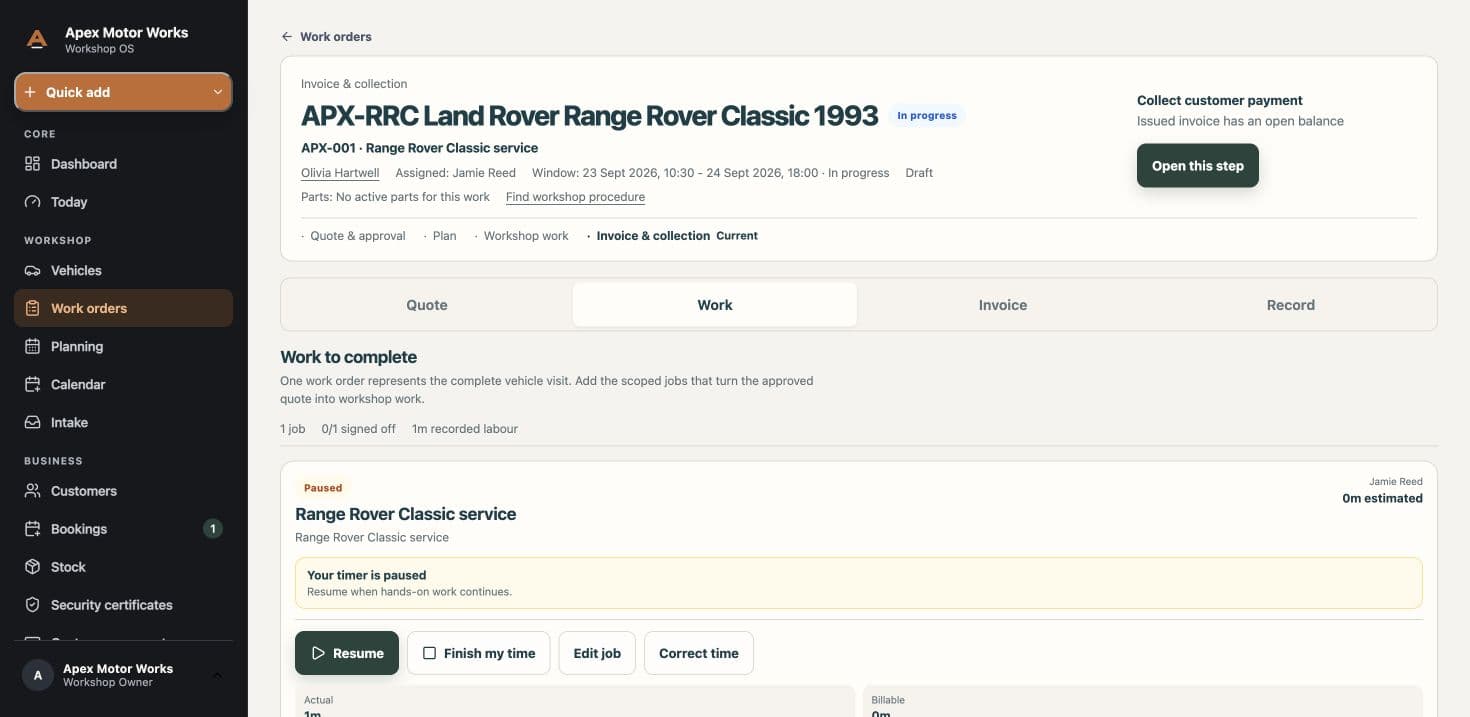1470x717 pixels.
Task: Open the Invoice tab
Action: 1003,305
